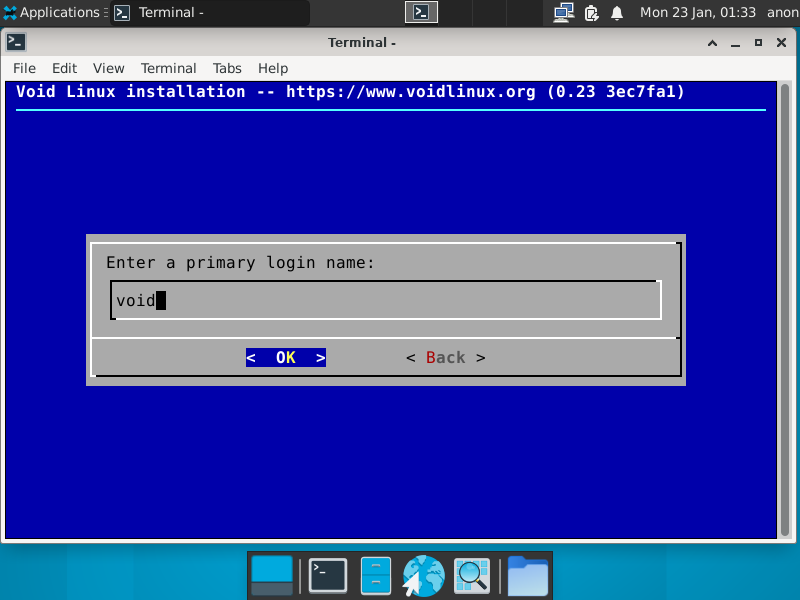Image resolution: width=800 pixels, height=600 pixels.
Task: Click the Void Linux installation header text
Action: pyautogui.click(x=350, y=92)
